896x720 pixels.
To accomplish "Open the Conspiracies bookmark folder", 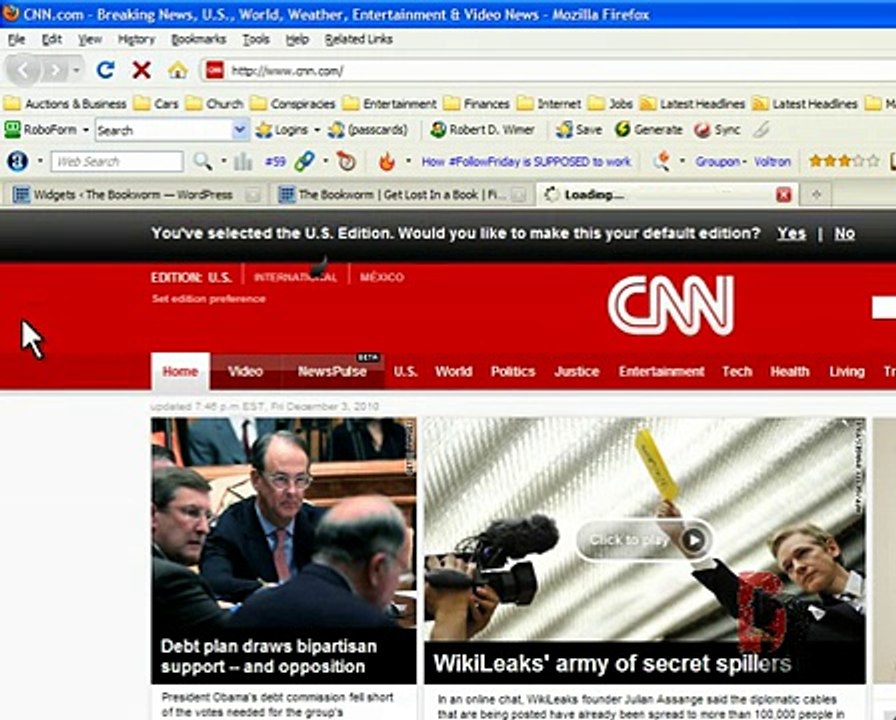I will pyautogui.click(x=293, y=104).
